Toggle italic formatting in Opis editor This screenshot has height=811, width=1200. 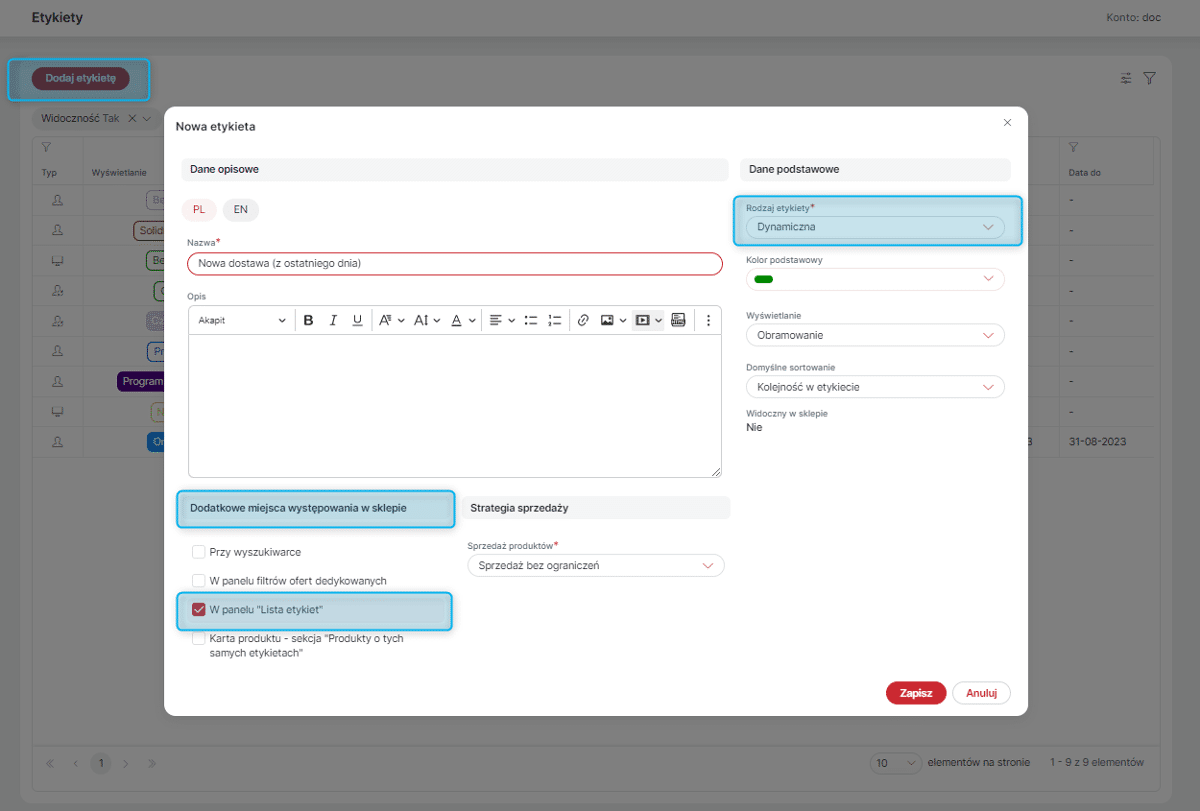point(333,320)
